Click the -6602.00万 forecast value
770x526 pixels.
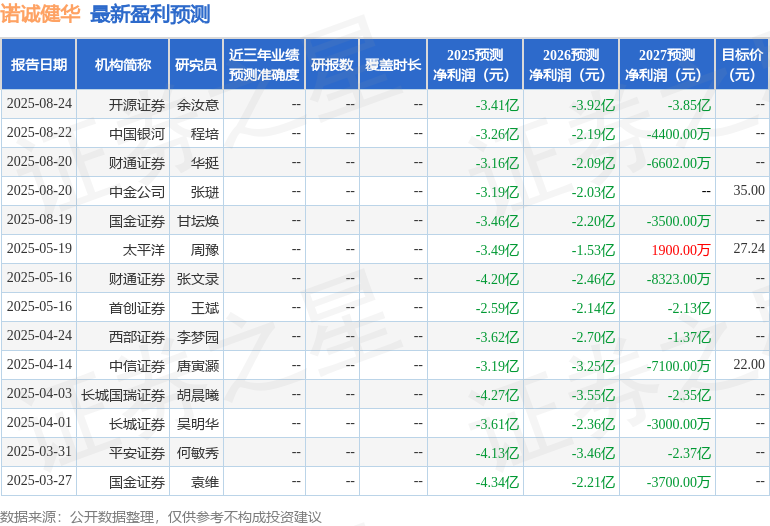679,163
